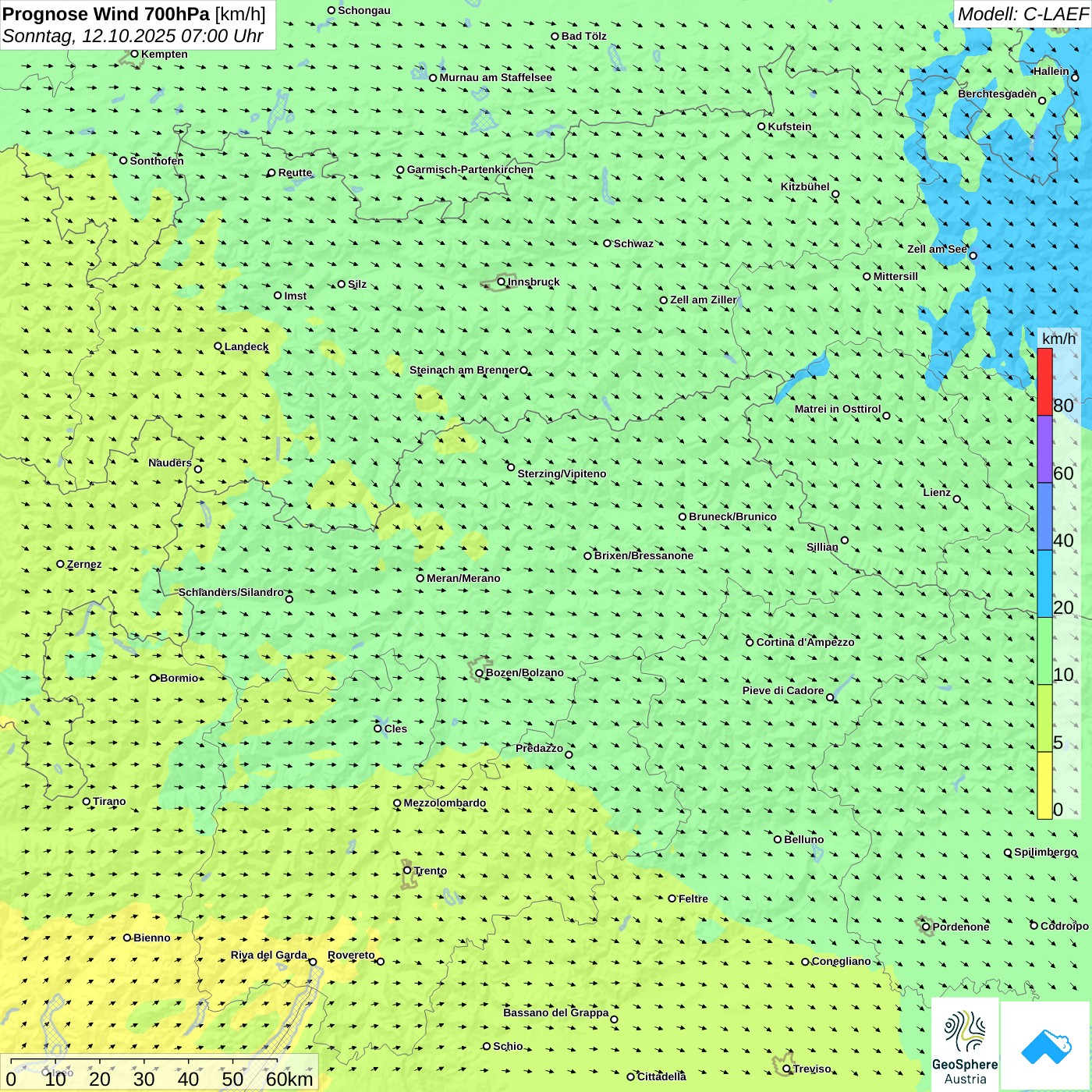Click the 'Spilimbergo' label

[1045, 852]
